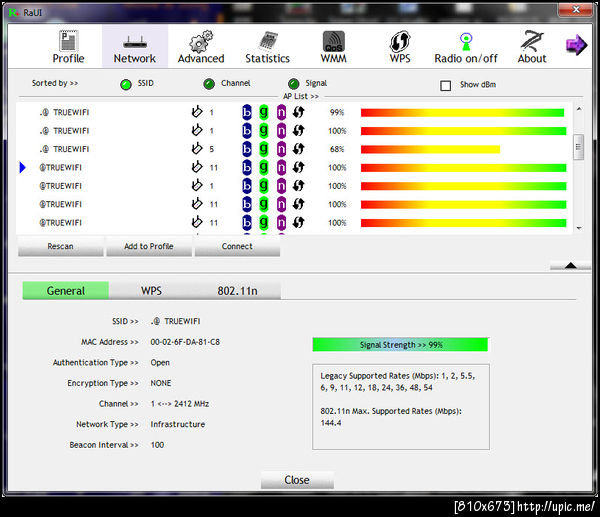Click the Network Type value Infrastructure
The height and width of the screenshot is (517, 600).
tap(178, 424)
